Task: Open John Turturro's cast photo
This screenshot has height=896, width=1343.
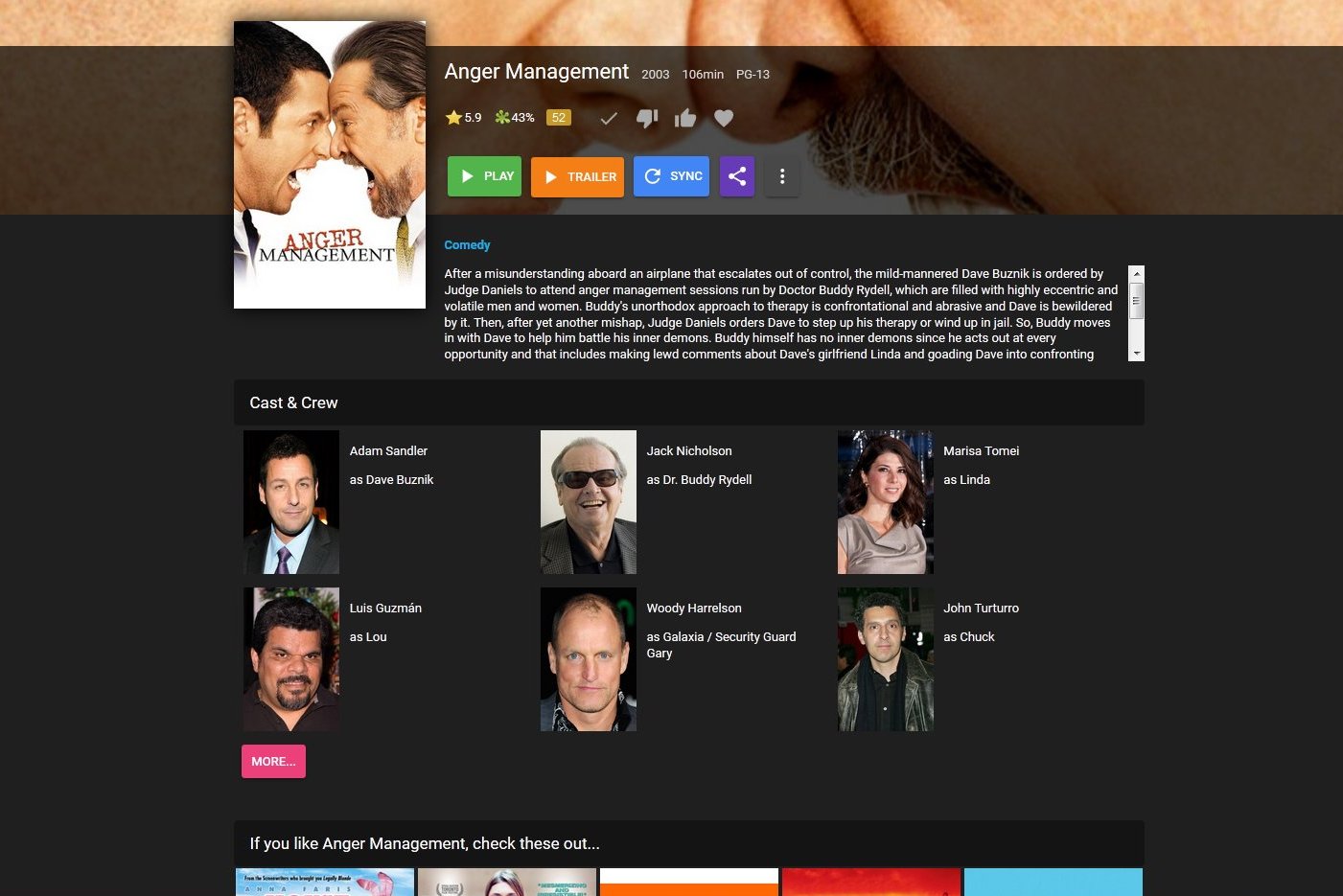Action: 886,659
